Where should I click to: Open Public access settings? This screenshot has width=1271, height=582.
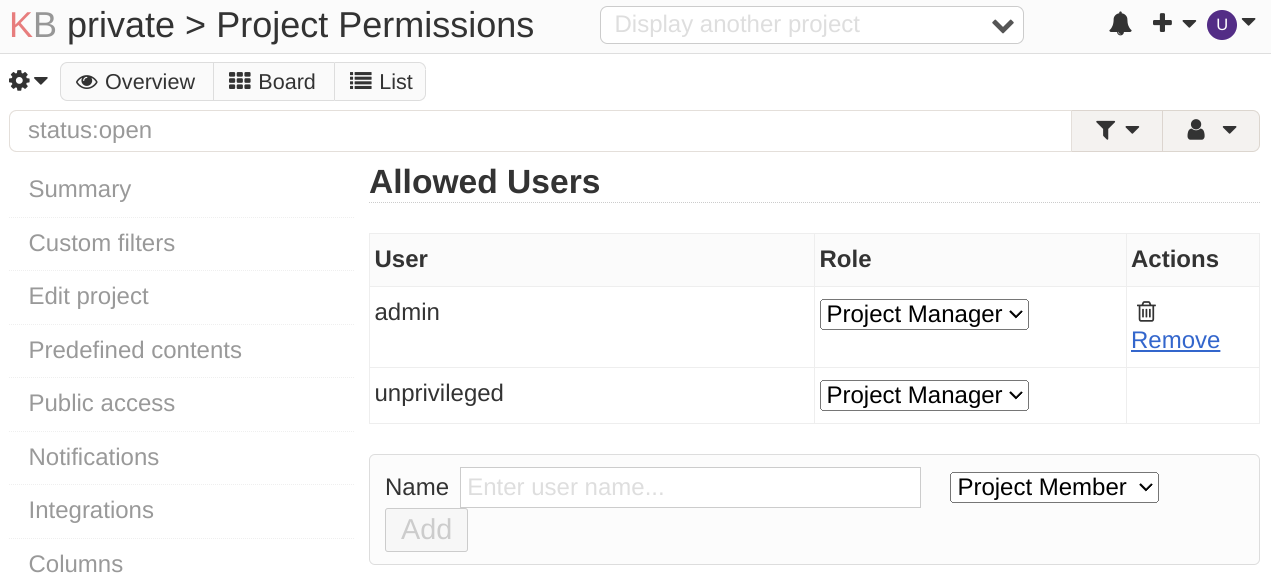pos(100,403)
